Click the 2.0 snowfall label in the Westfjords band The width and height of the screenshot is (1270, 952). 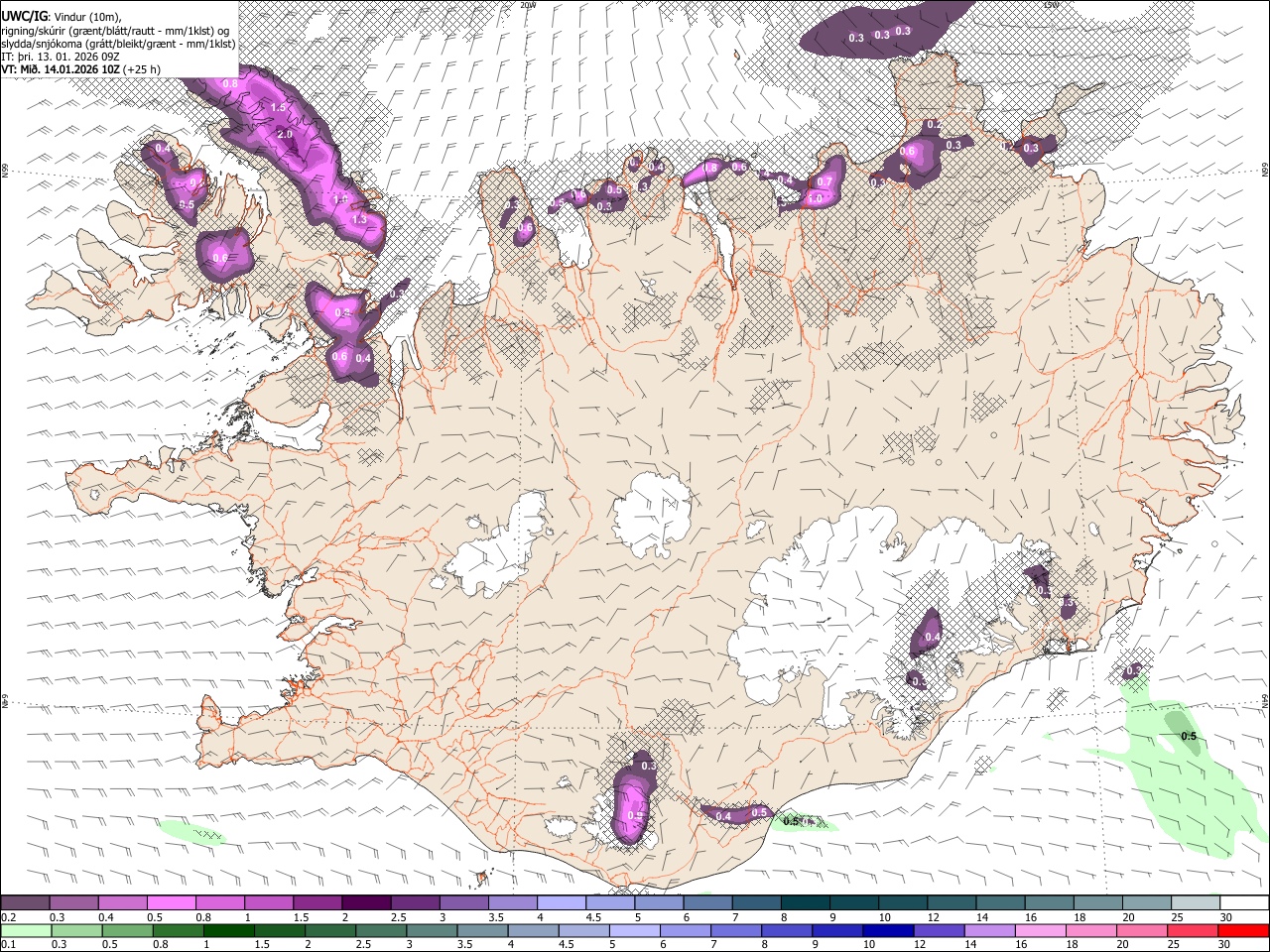[285, 134]
